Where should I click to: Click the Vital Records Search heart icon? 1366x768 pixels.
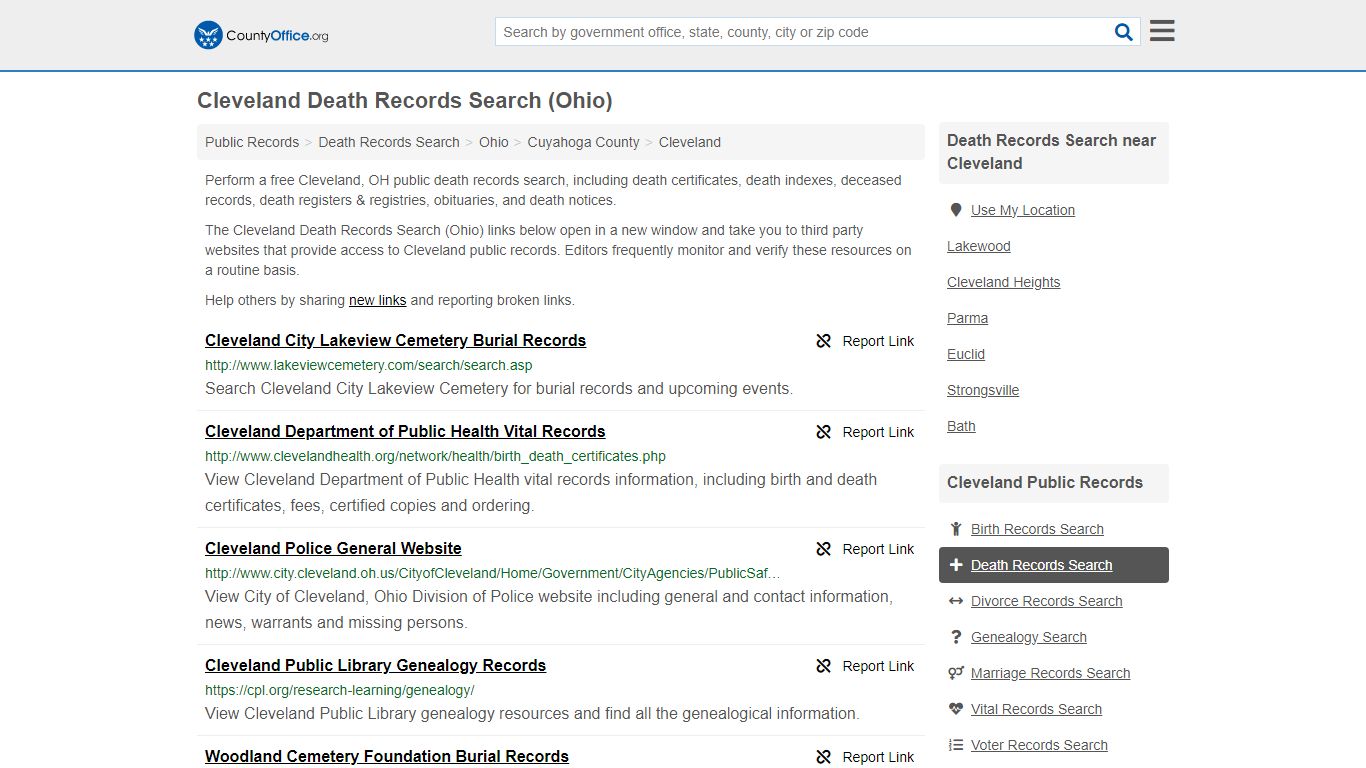956,709
